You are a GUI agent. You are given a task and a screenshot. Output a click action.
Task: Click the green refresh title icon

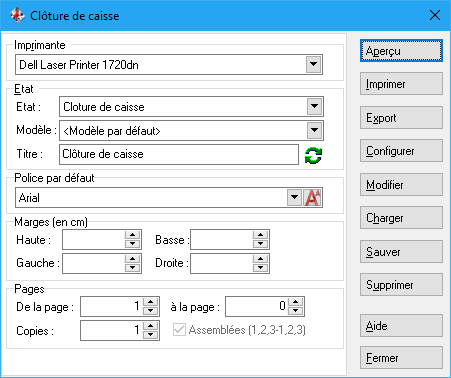pos(313,155)
